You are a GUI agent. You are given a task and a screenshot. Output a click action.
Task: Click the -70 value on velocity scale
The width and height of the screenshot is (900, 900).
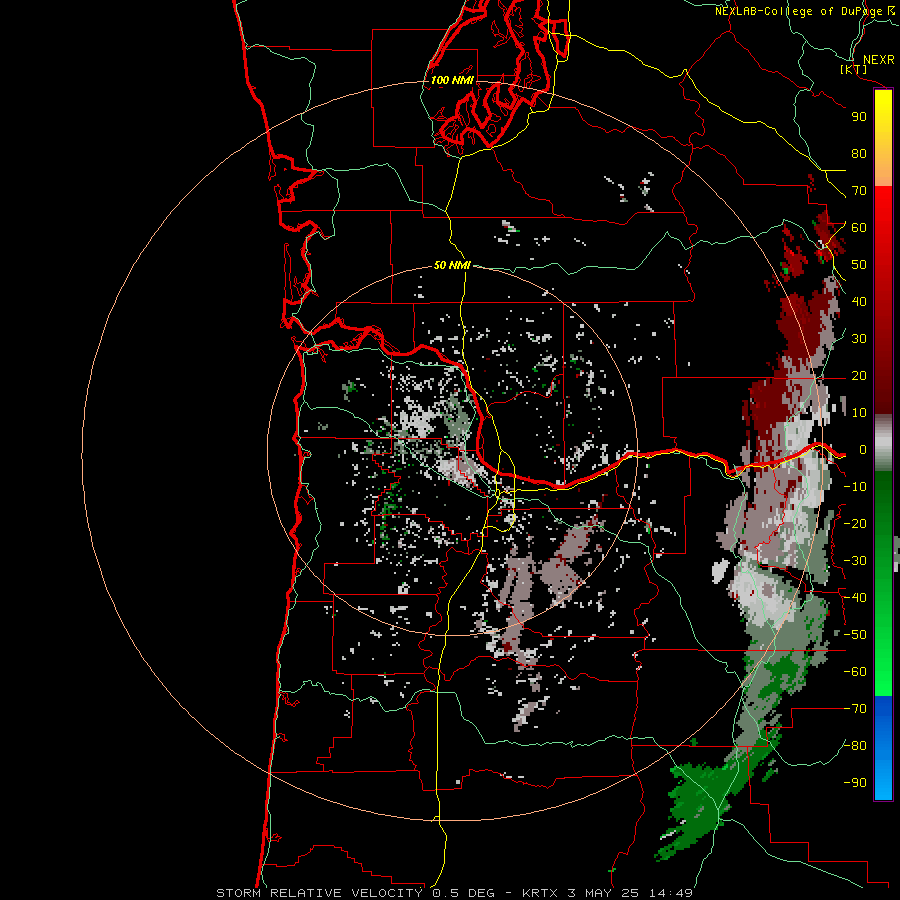click(855, 709)
